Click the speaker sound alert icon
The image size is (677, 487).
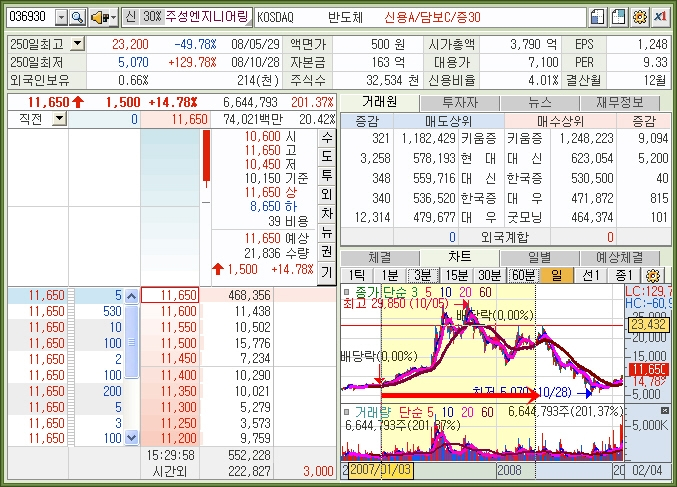99,17
